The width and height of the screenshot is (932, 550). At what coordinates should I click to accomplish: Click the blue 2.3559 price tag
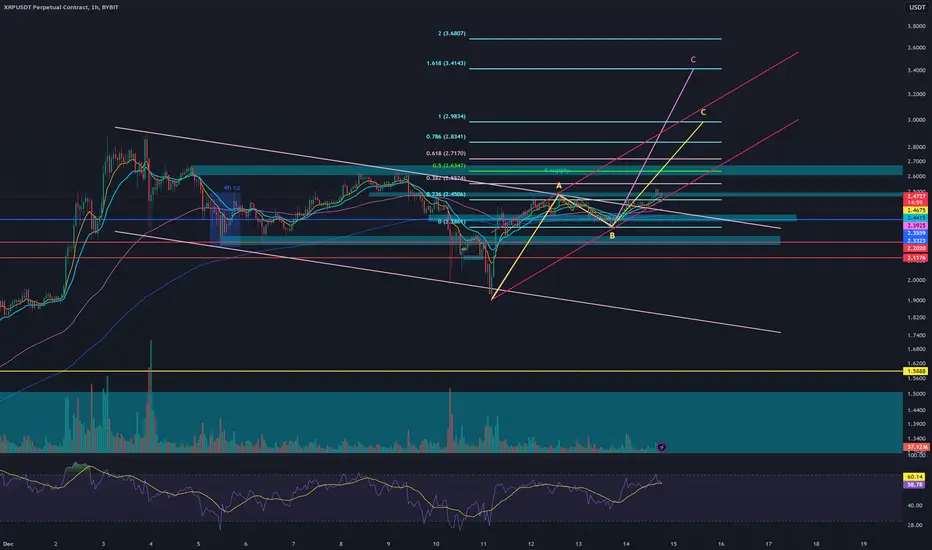pos(915,234)
